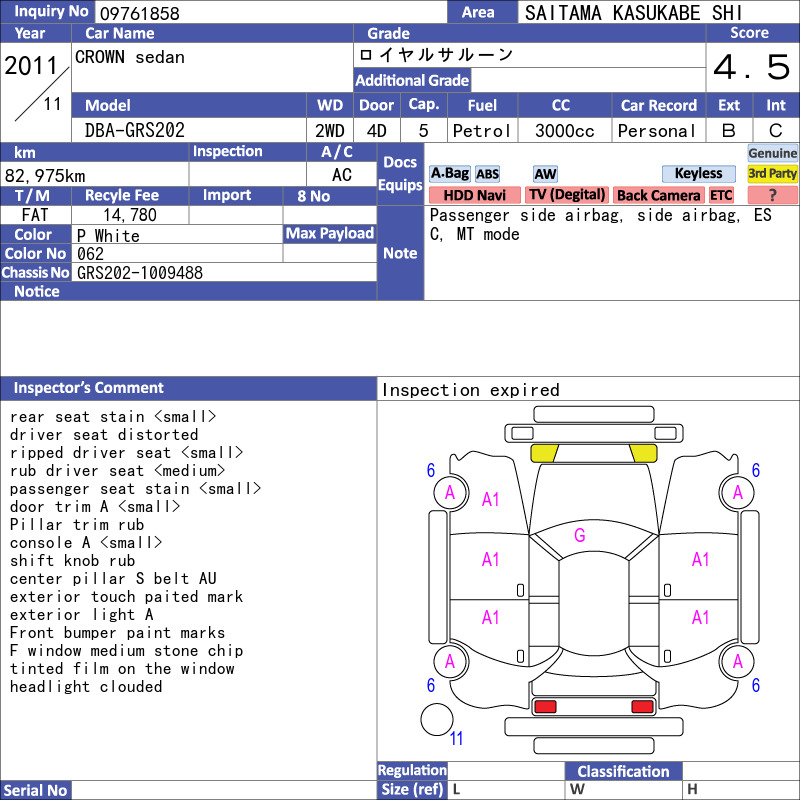Select the model code DBA-GRS202
The image size is (800, 800).
tap(135, 131)
